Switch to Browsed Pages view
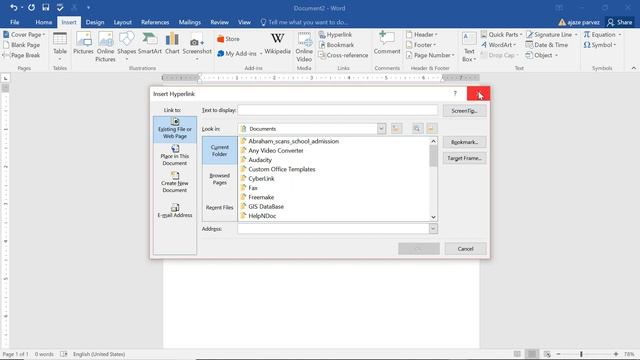The height and width of the screenshot is (360, 640). pyautogui.click(x=220, y=179)
